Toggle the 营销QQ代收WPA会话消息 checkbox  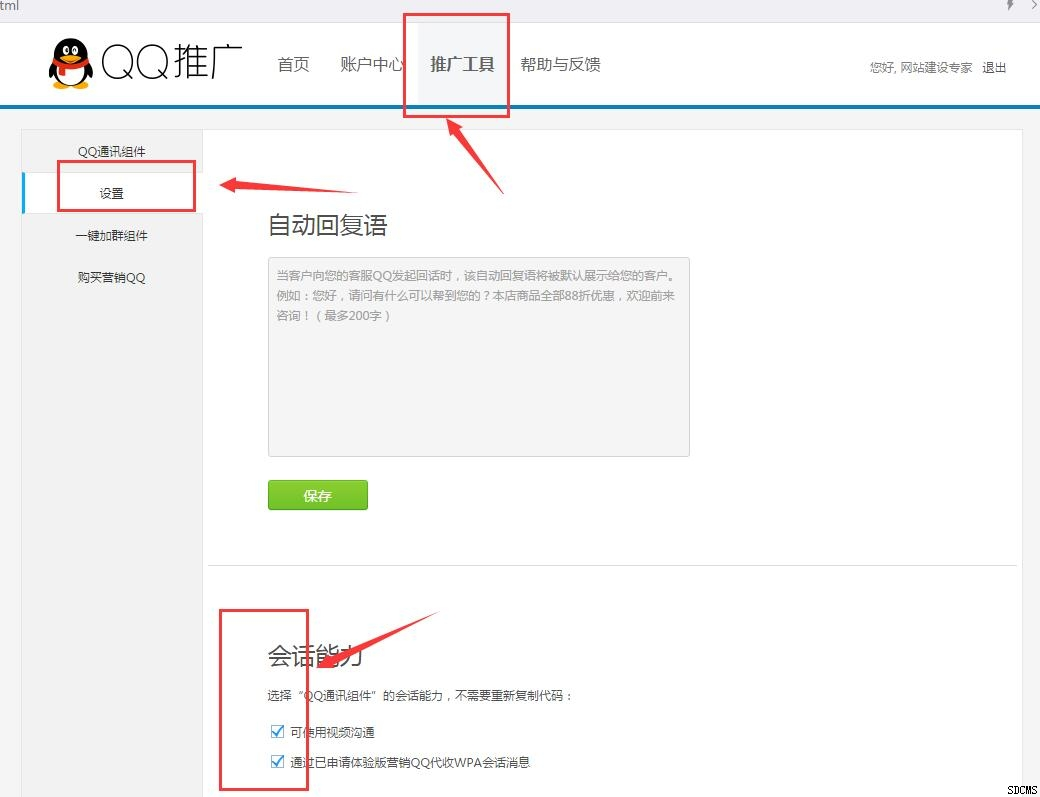pyautogui.click(x=277, y=761)
